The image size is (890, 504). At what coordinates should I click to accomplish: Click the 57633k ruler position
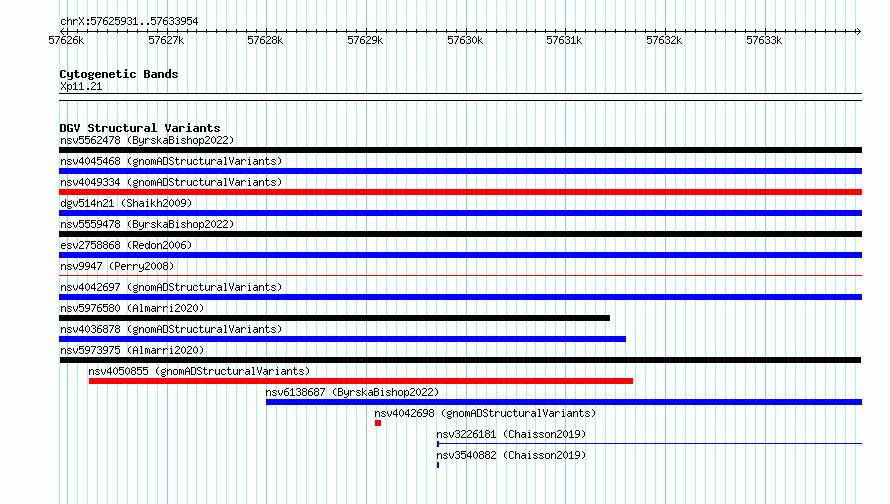764,40
